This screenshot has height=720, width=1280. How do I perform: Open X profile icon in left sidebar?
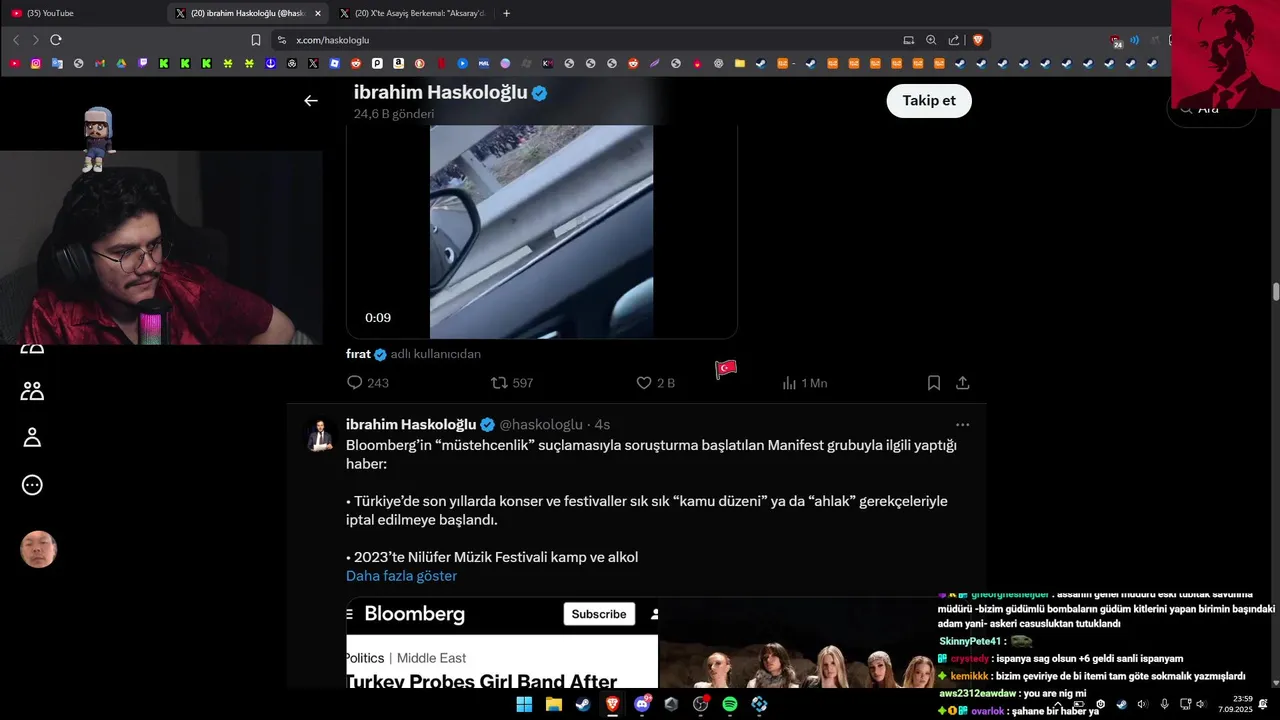click(32, 437)
